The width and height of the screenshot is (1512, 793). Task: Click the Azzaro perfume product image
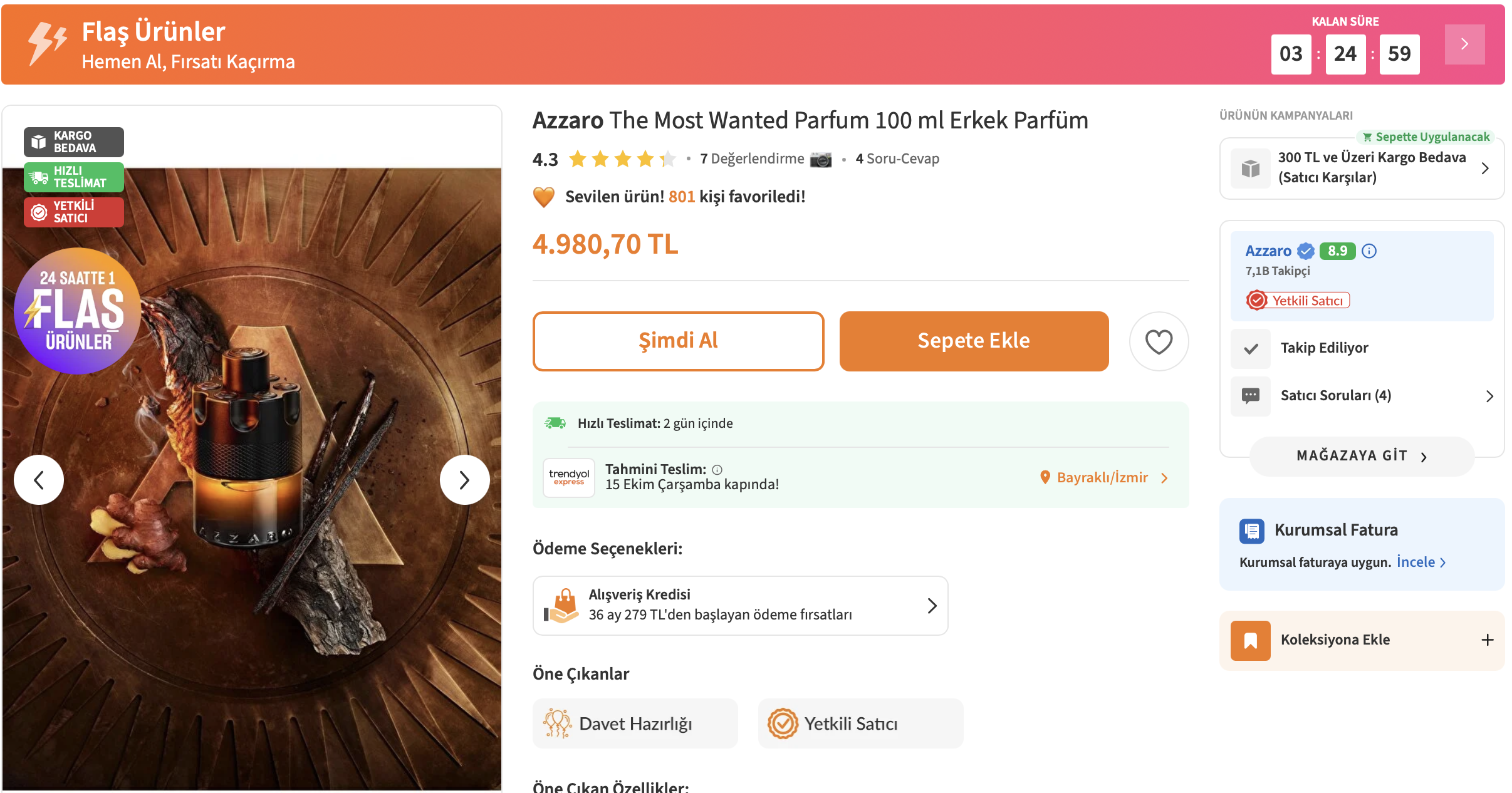point(252,501)
